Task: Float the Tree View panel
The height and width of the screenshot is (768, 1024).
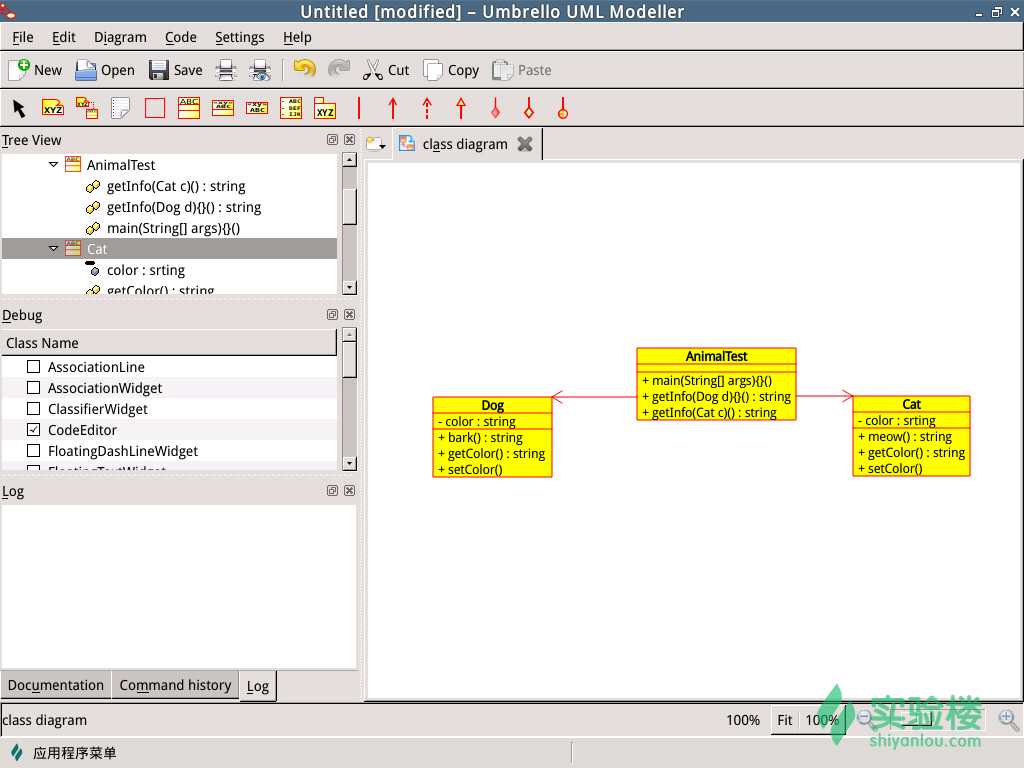Action: [x=332, y=140]
